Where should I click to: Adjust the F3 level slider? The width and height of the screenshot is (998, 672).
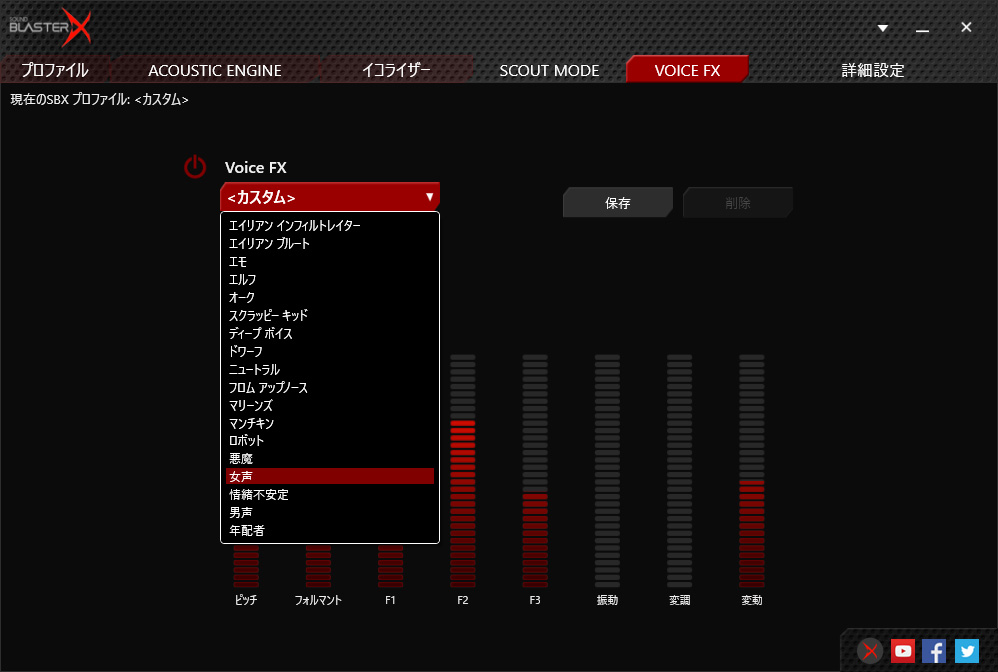[535, 471]
